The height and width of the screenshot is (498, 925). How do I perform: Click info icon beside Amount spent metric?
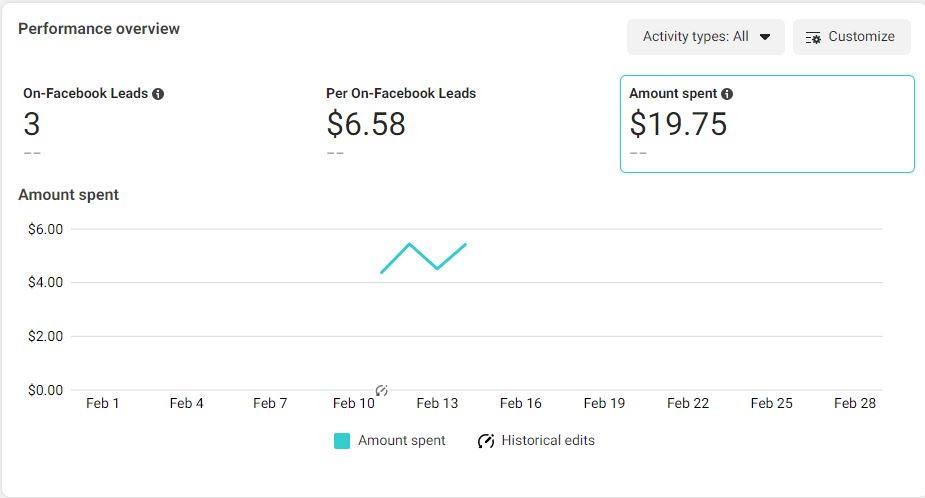click(727, 94)
